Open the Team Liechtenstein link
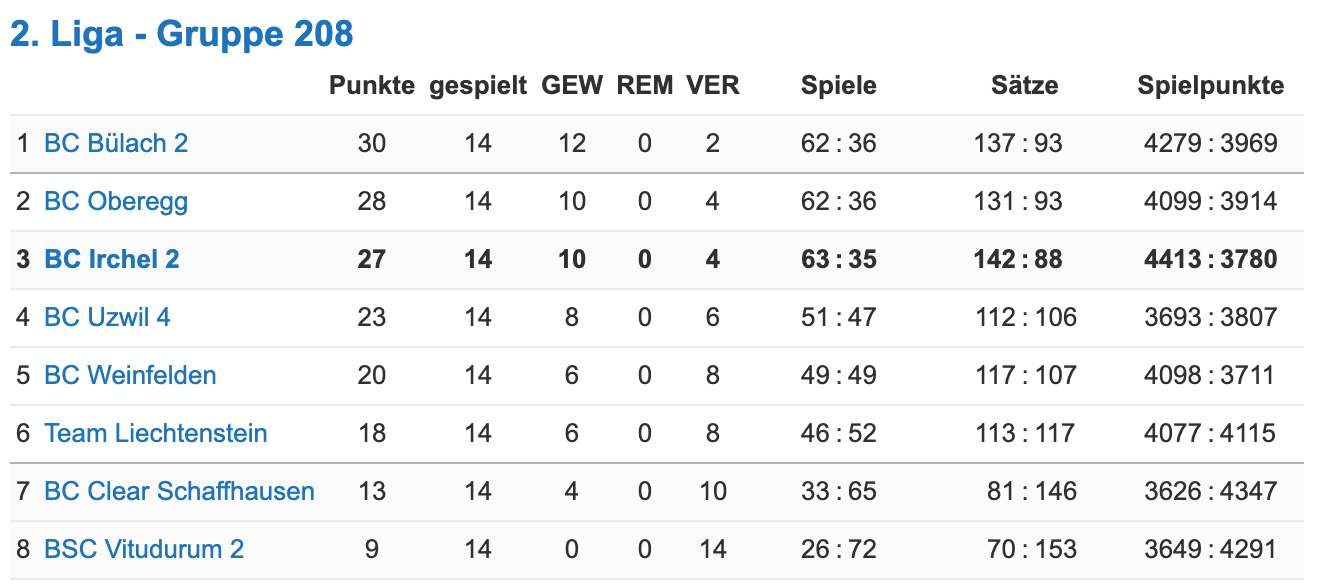 156,433
